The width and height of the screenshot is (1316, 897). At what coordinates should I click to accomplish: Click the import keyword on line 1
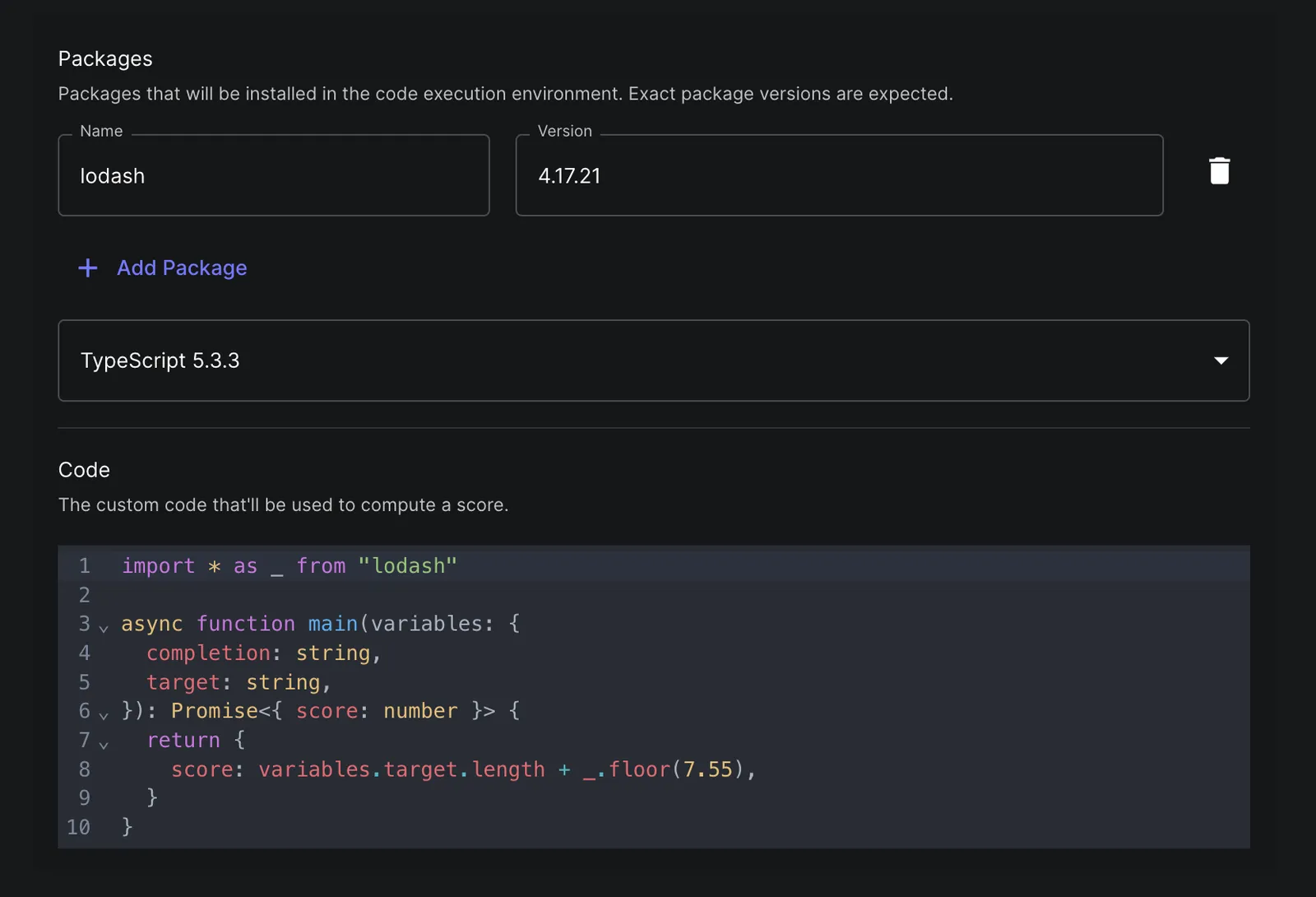point(159,566)
